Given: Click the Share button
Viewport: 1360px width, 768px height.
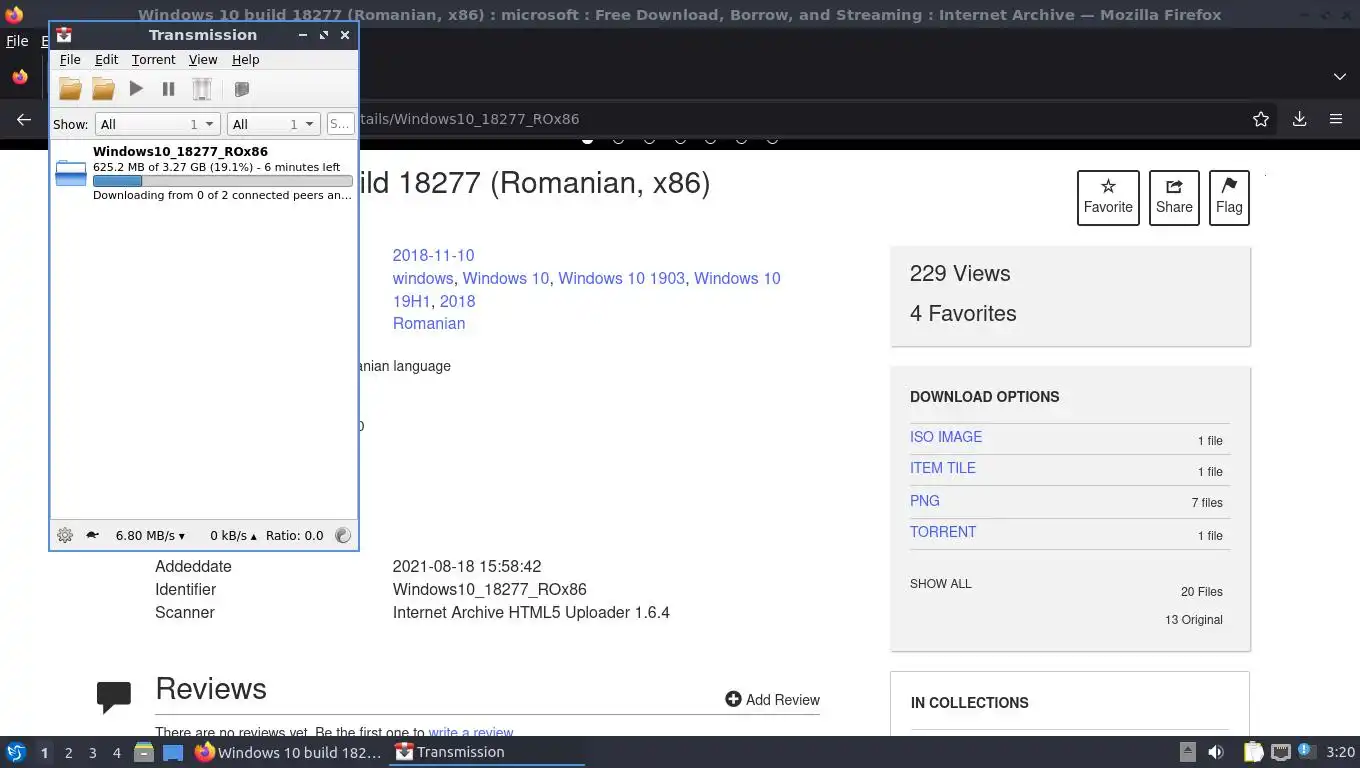Looking at the screenshot, I should click(1174, 198).
